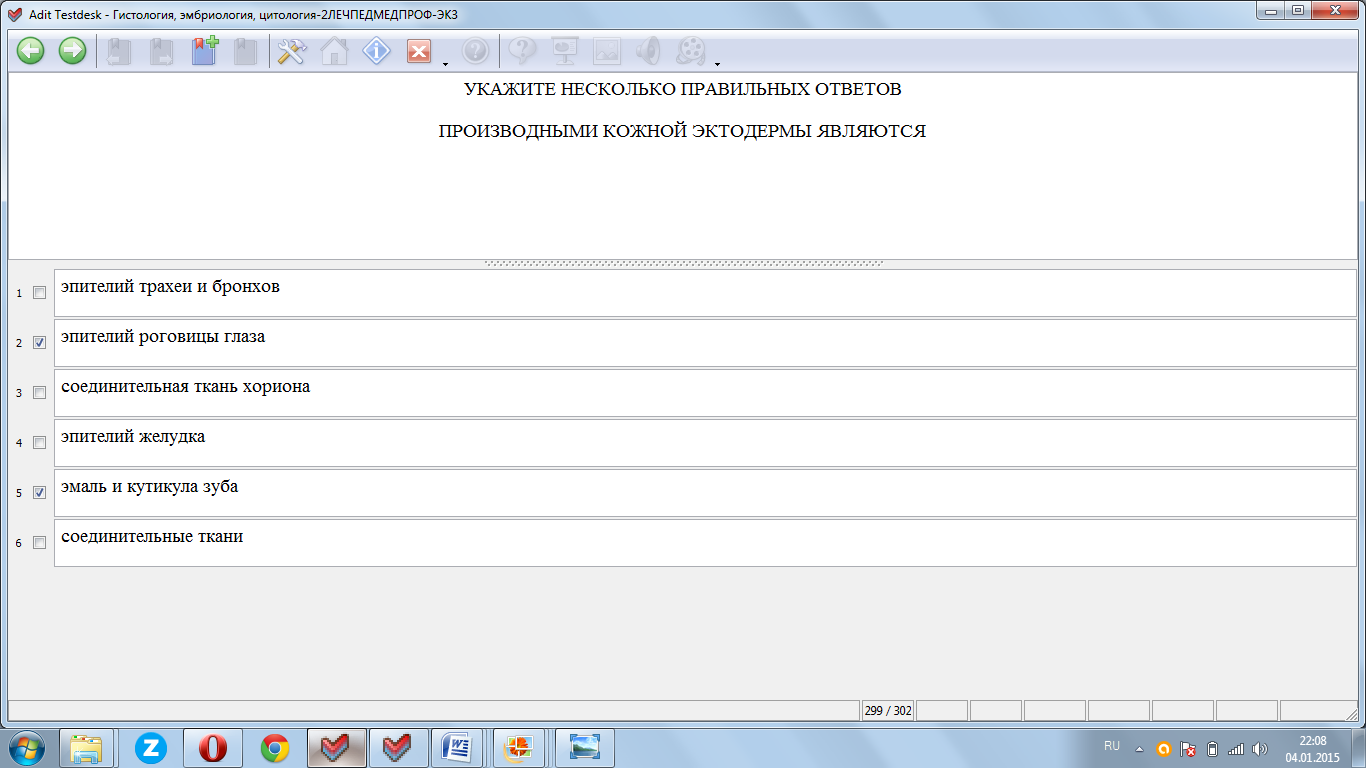Click the orange circular tray icon

(1163, 748)
